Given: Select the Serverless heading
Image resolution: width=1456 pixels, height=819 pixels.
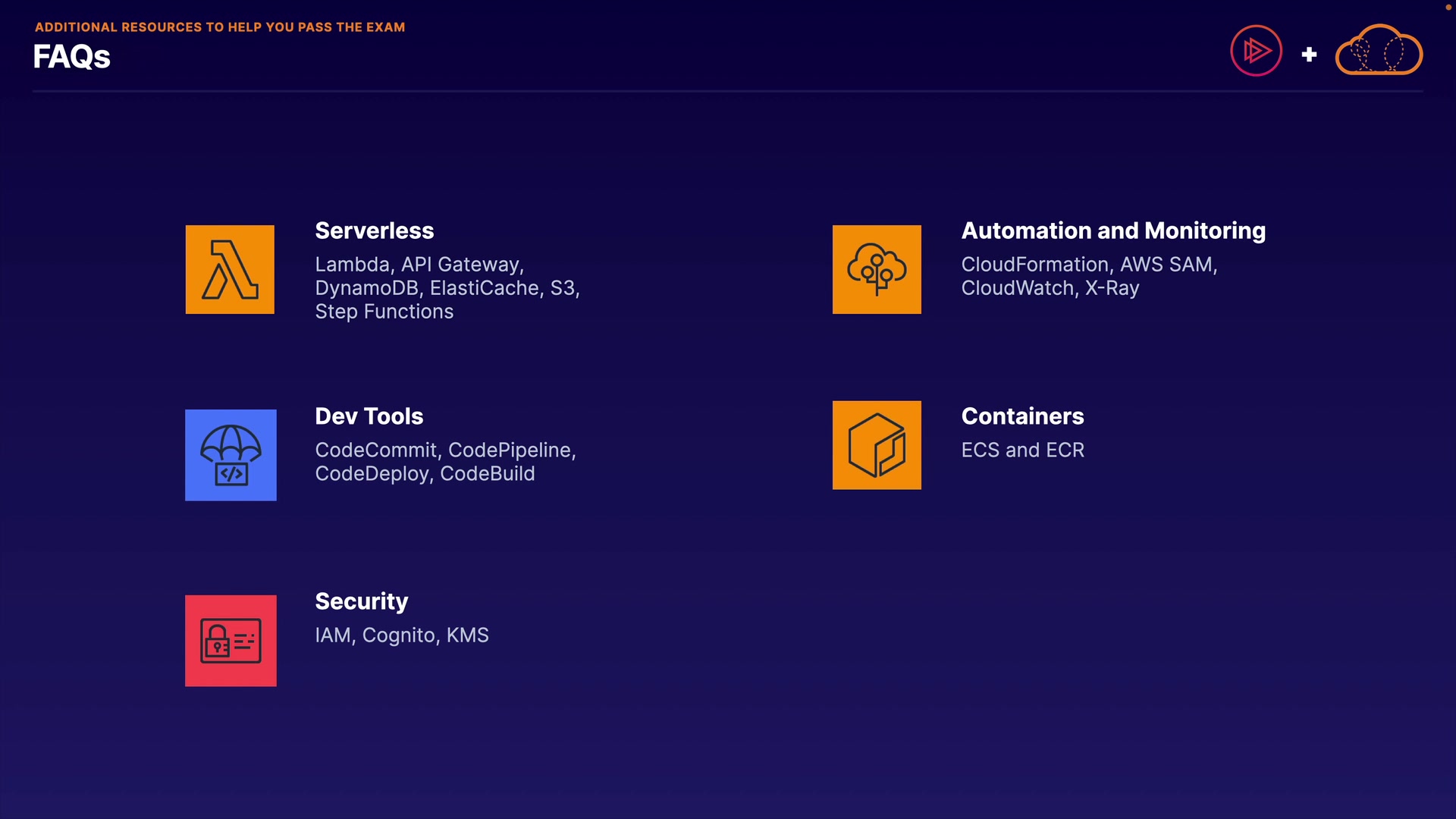Looking at the screenshot, I should click(x=374, y=231).
